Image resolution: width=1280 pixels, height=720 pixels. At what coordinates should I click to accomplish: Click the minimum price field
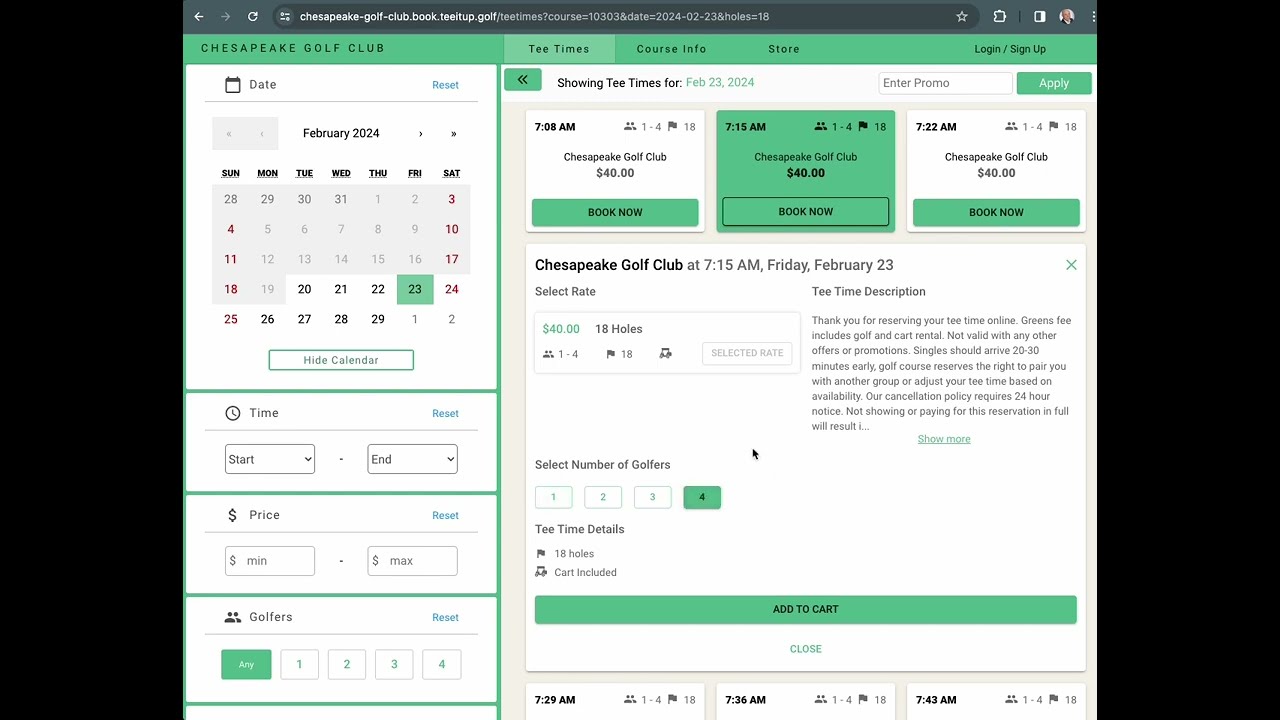(270, 561)
